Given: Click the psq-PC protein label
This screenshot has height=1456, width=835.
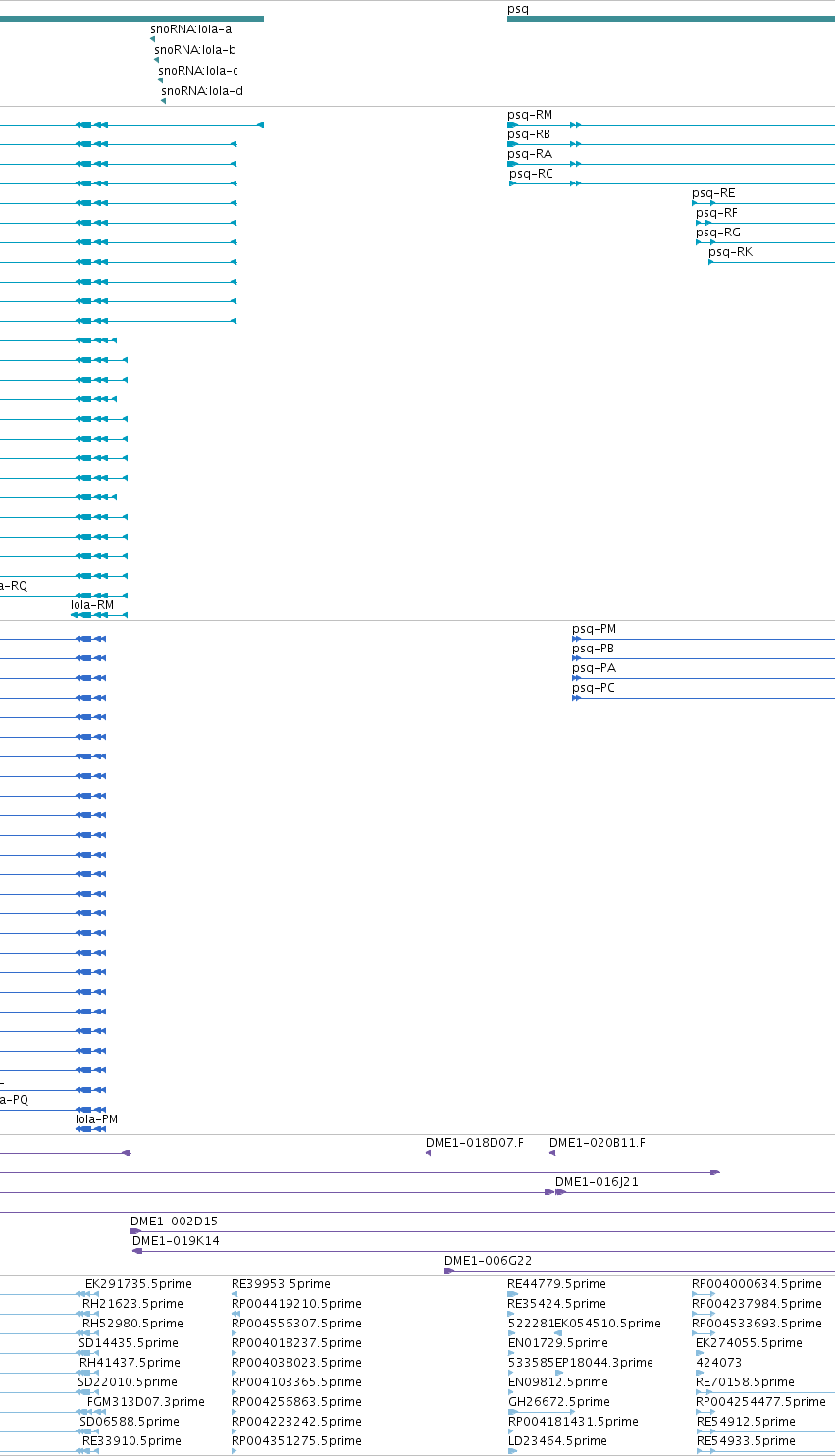Looking at the screenshot, I should [594, 688].
